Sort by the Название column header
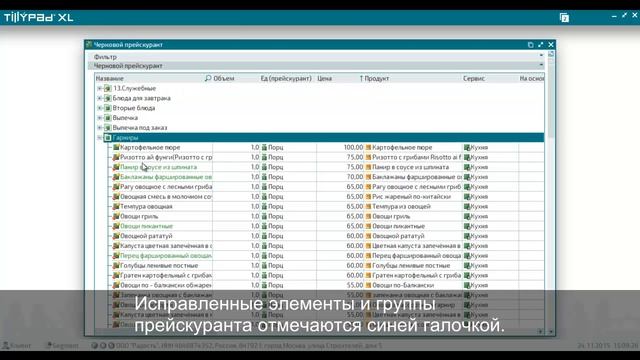This screenshot has width=640, height=360. (x=110, y=78)
